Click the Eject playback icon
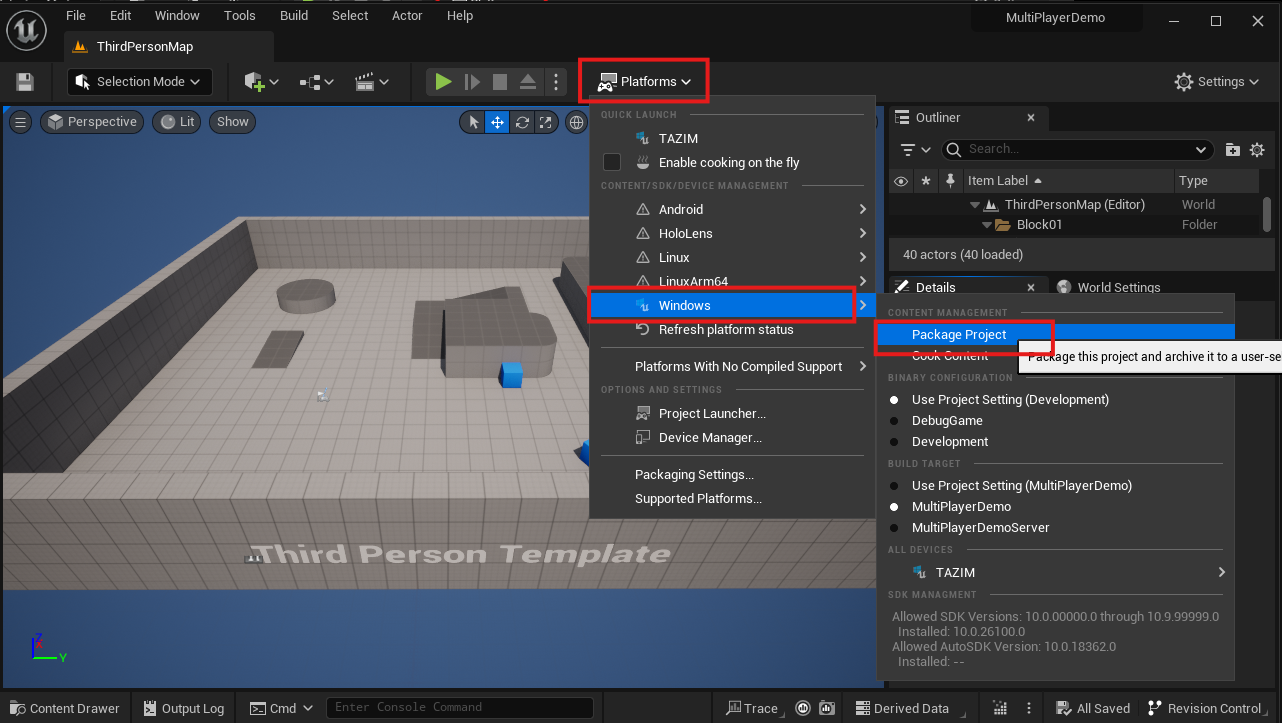Viewport: 1282px width, 723px height. coord(529,82)
